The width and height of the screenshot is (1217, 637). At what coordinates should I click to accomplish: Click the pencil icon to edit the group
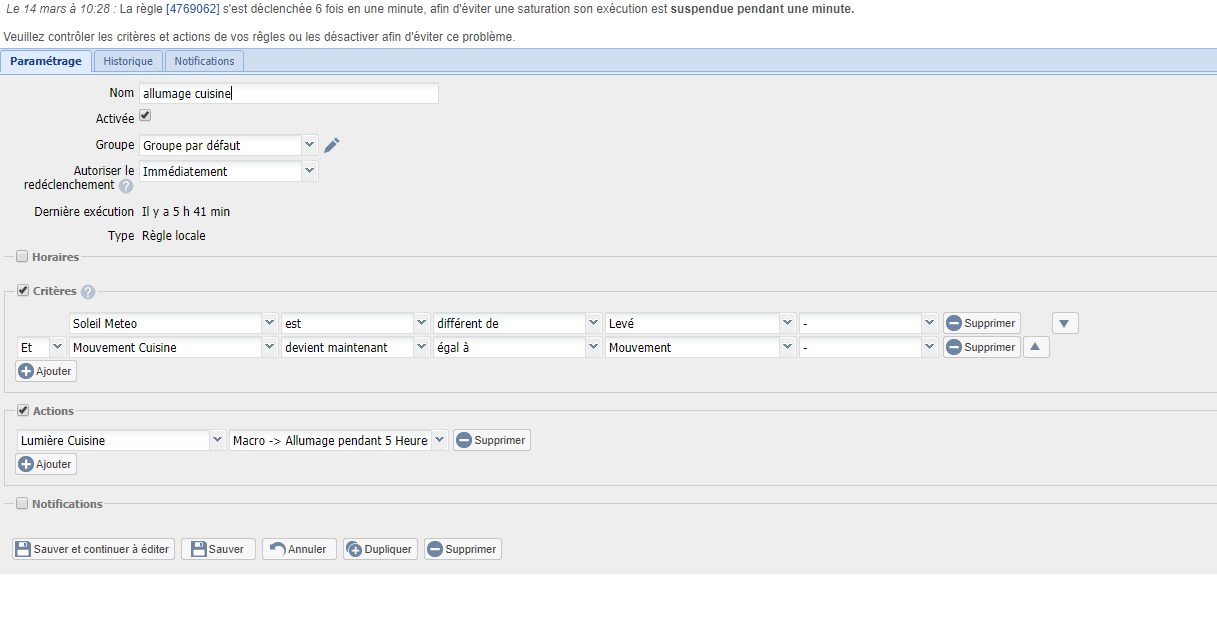(x=332, y=146)
